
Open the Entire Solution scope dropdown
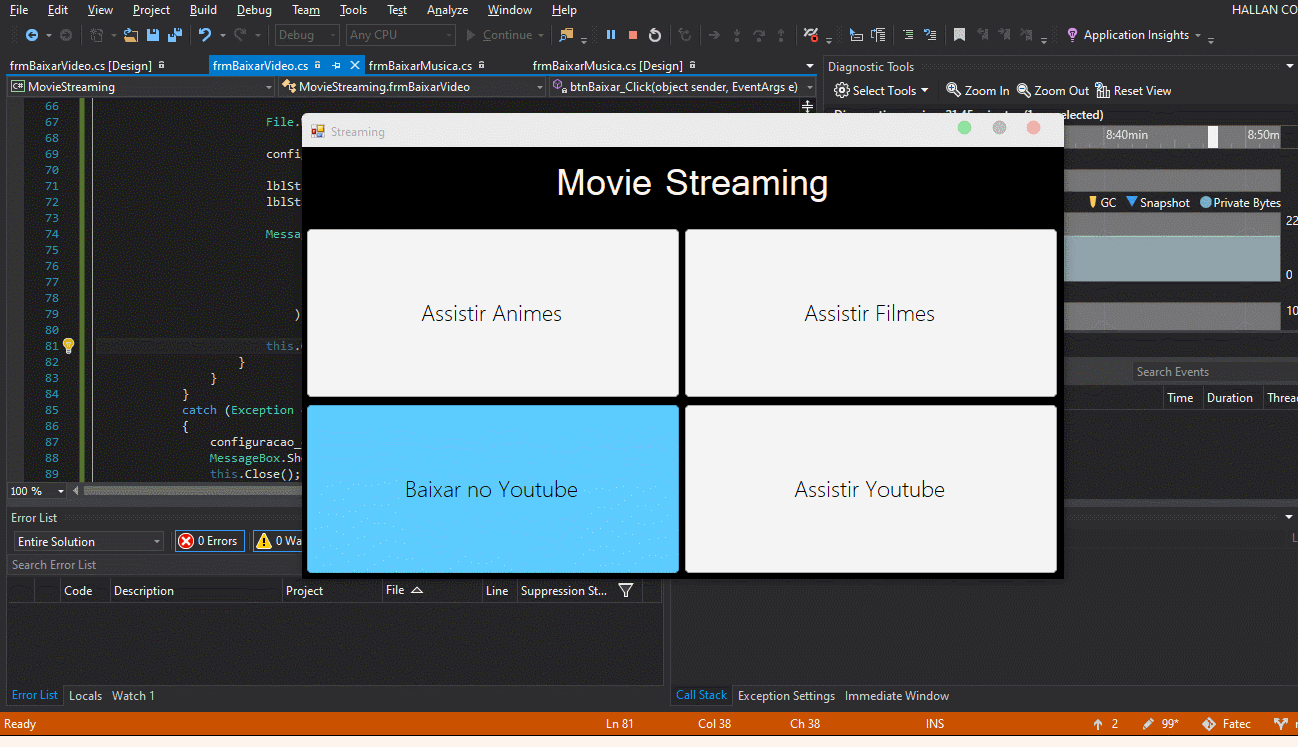click(86, 541)
